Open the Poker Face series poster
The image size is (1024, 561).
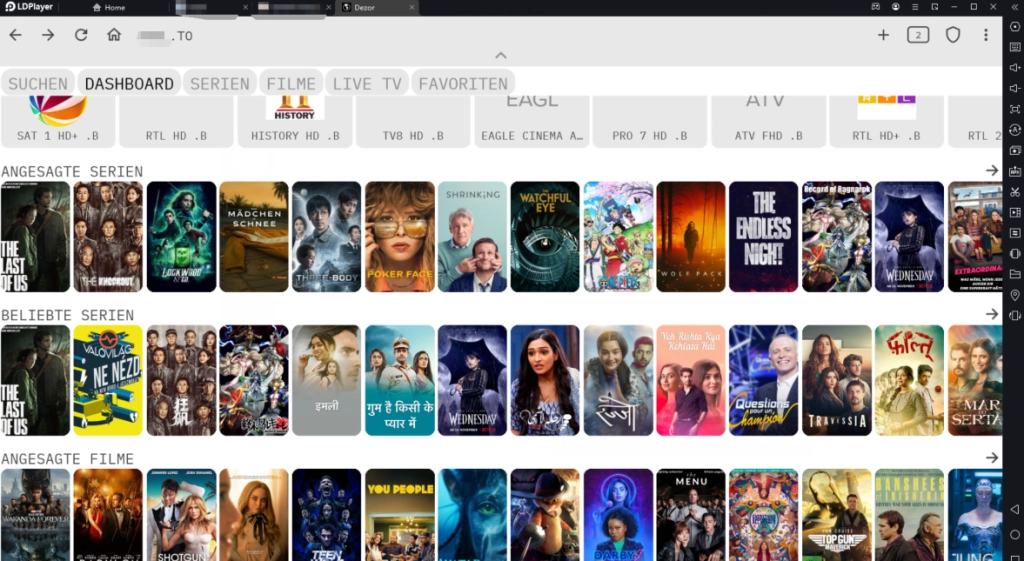pos(400,236)
